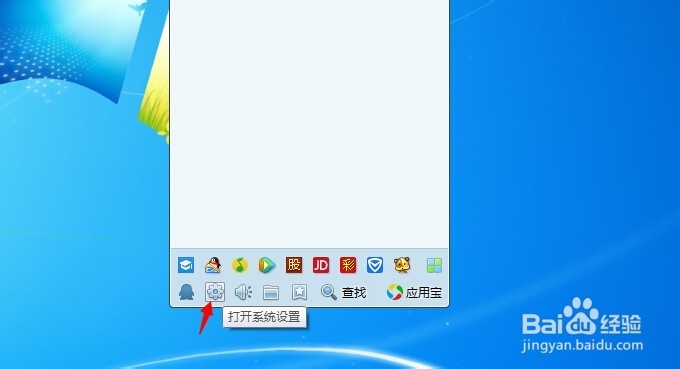Open the PC Manager shield icon
680x369 pixels.
[375, 265]
